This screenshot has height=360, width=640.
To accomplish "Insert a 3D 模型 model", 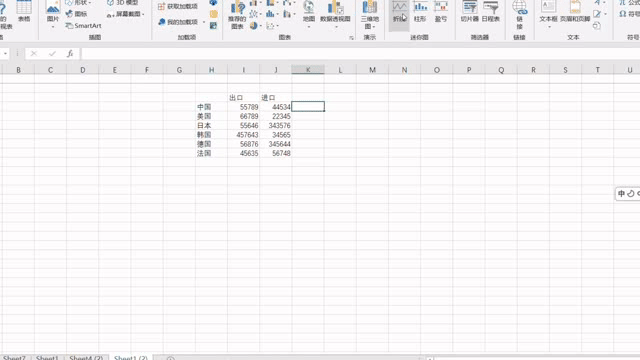I will [x=122, y=2].
